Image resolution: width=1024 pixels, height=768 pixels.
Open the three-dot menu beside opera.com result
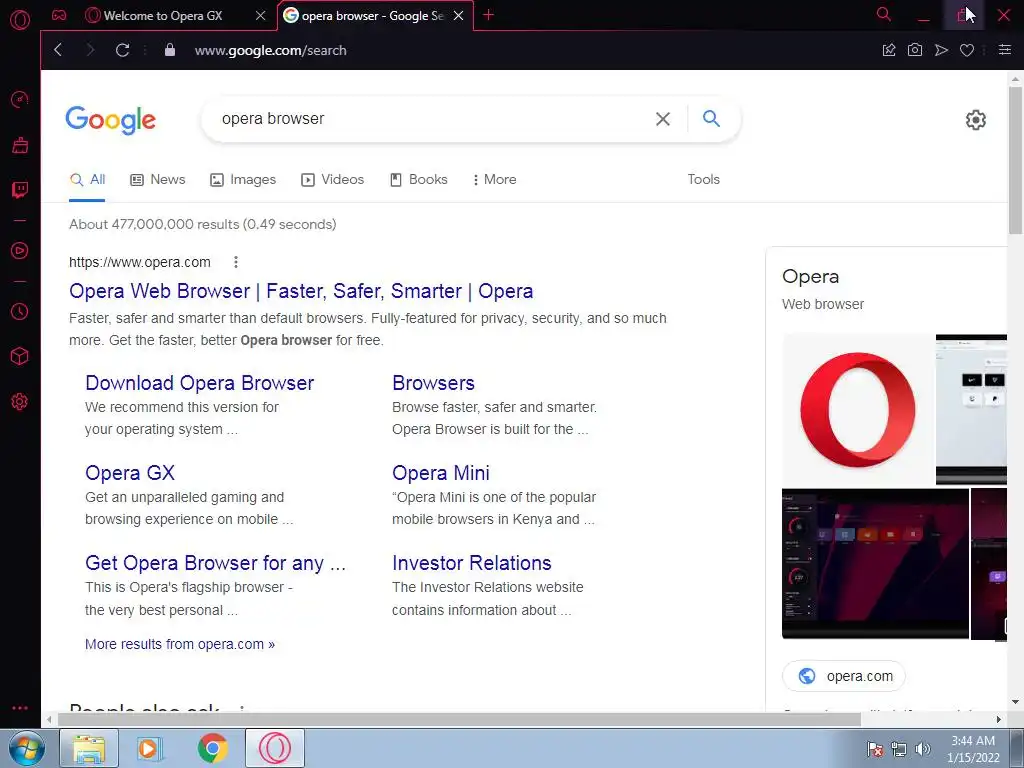[236, 262]
